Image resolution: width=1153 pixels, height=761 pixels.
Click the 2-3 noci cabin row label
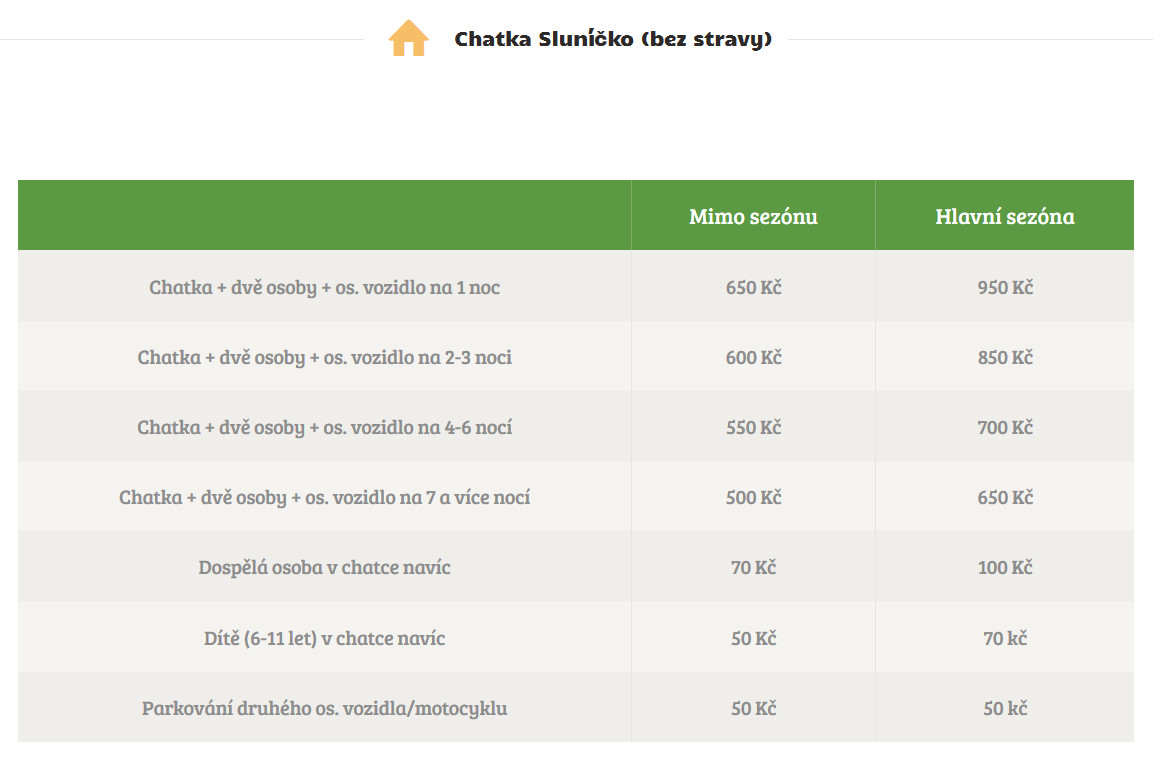click(325, 358)
